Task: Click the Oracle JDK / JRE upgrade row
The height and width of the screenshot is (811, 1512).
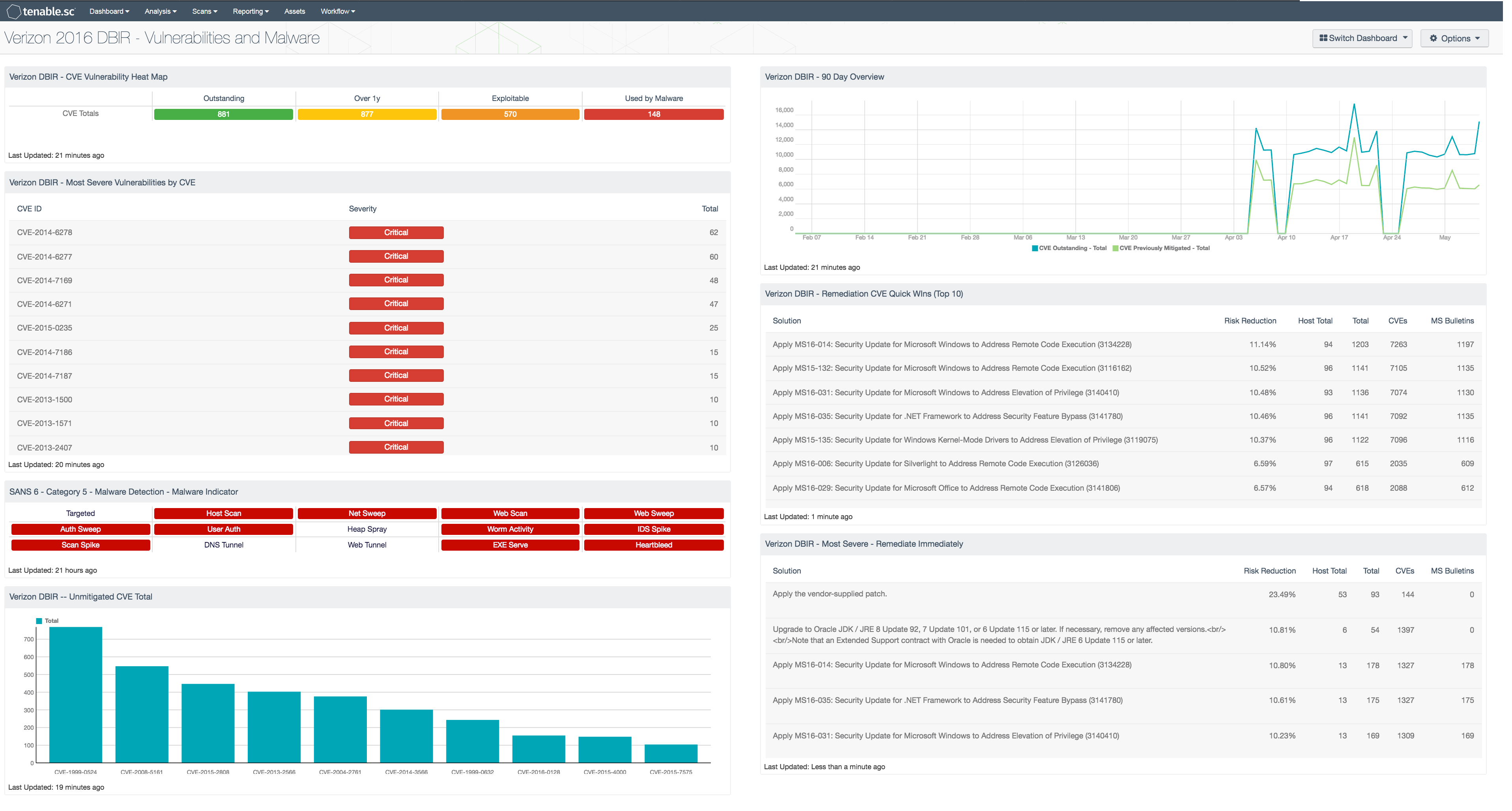Action: [x=1123, y=635]
